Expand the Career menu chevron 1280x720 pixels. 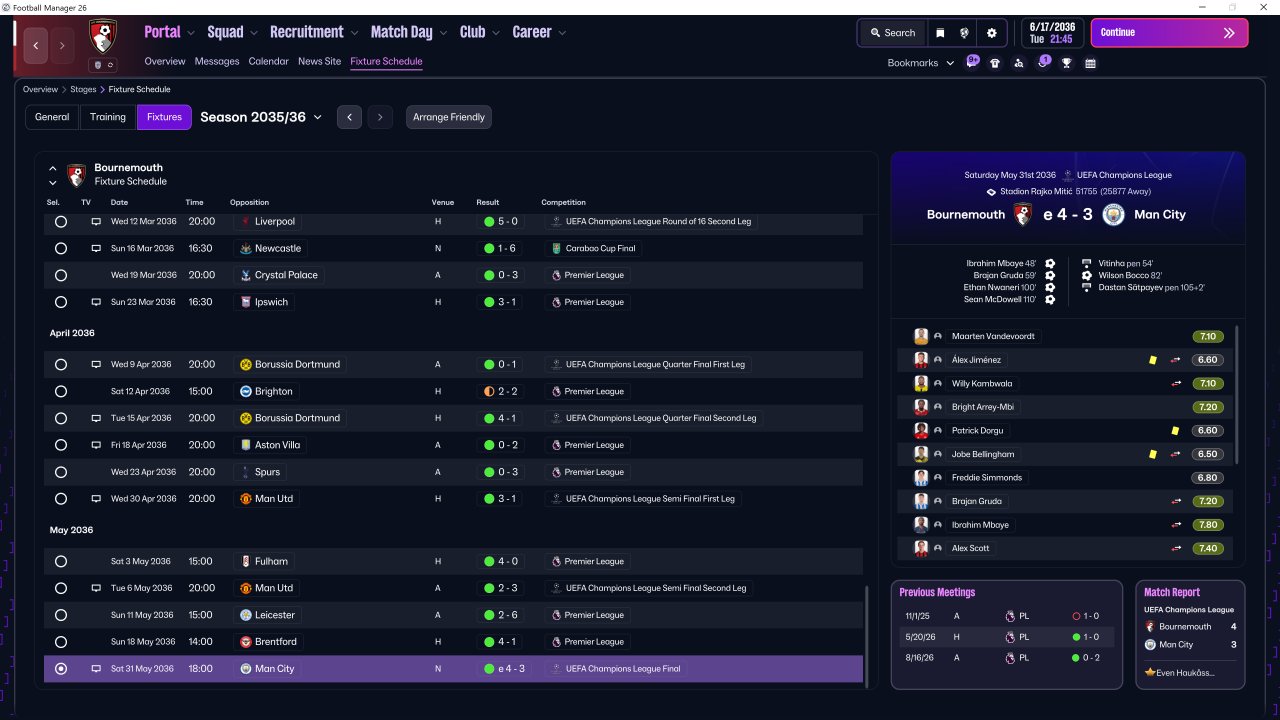click(x=562, y=33)
